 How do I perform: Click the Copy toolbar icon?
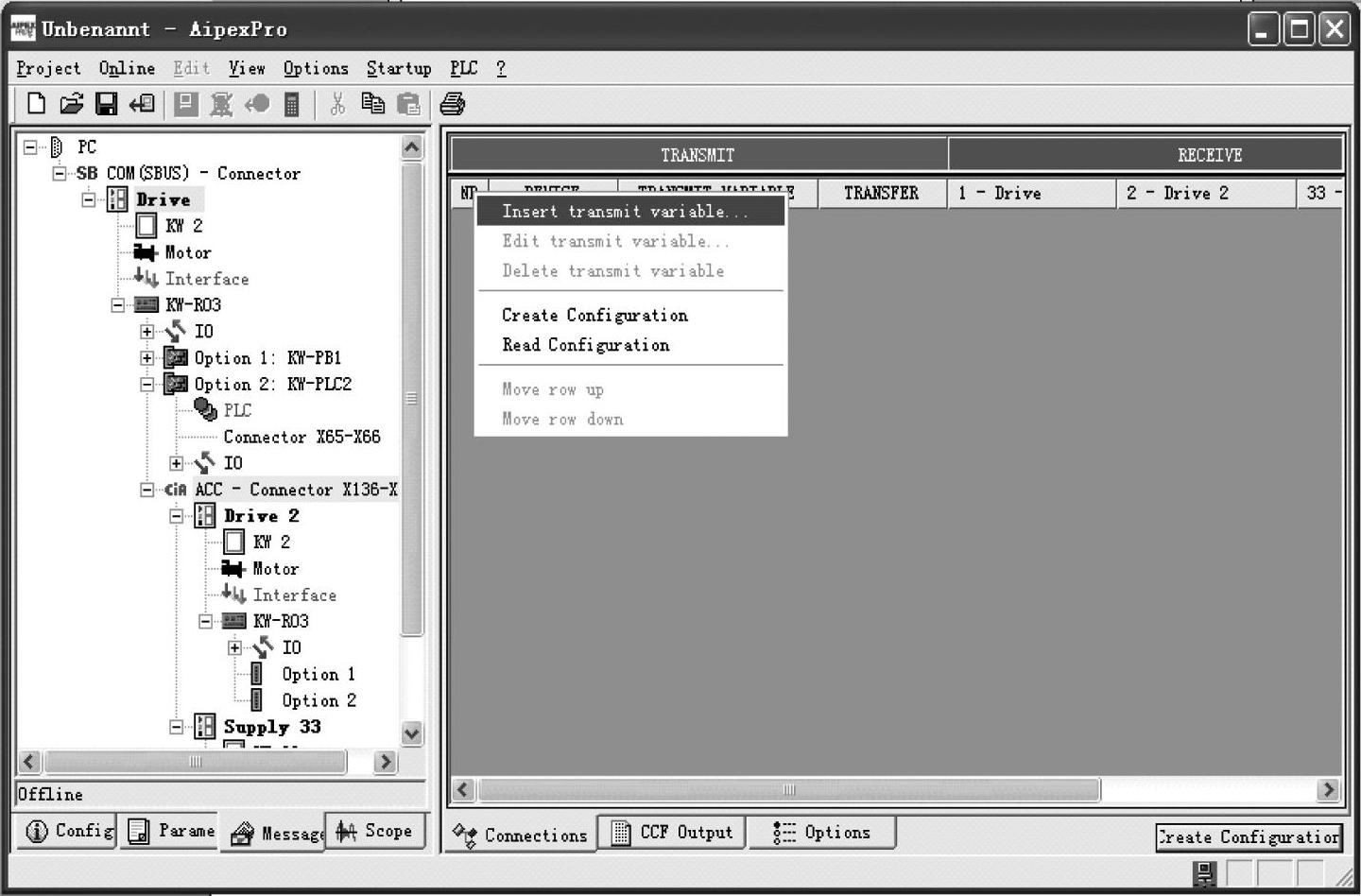point(373,104)
